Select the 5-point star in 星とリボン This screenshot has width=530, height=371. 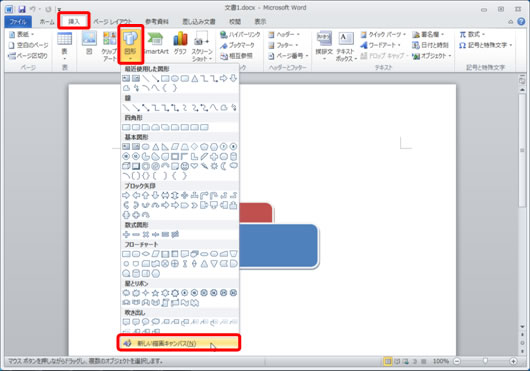[x=155, y=293]
